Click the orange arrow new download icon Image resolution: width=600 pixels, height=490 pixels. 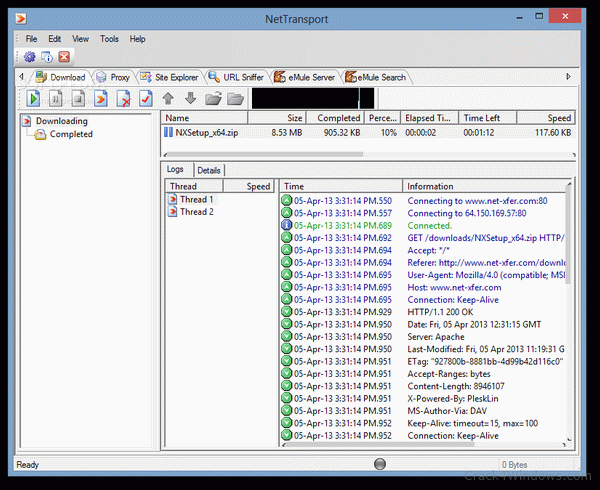coord(101,99)
